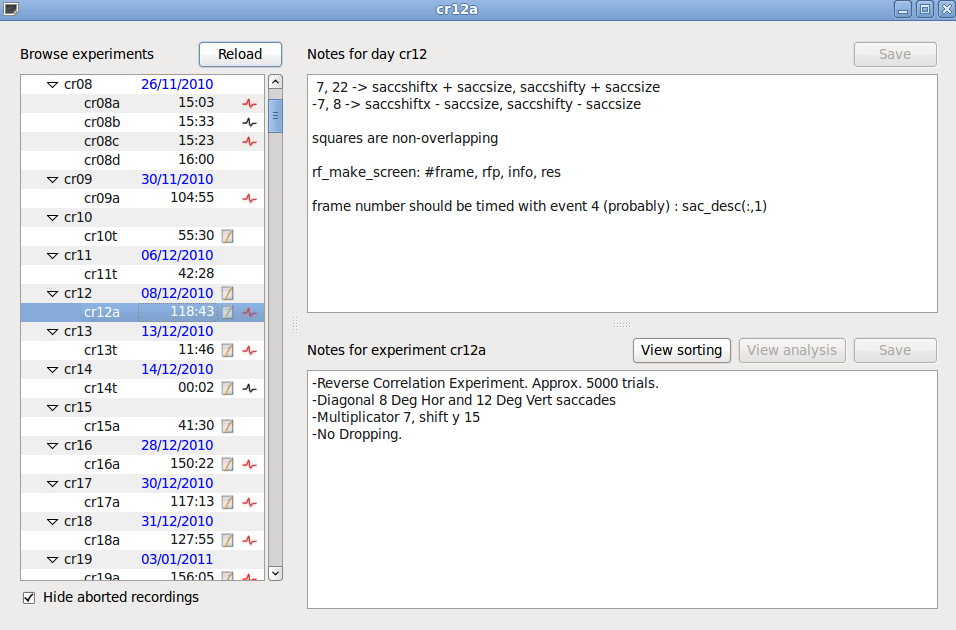
Task: Click the red spike icon for cr17a
Action: tap(249, 502)
